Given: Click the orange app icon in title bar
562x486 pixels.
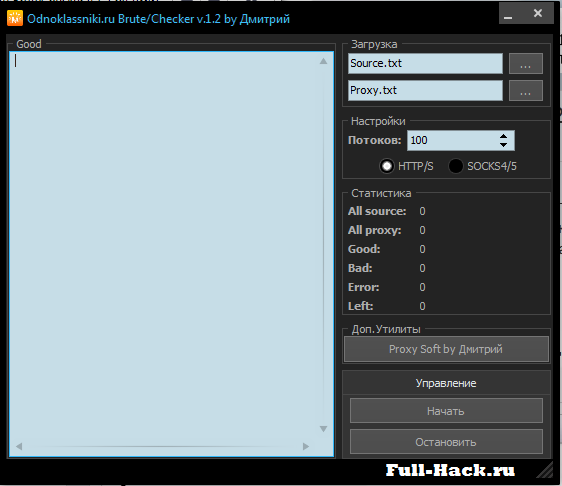Looking at the screenshot, I should pos(15,18).
